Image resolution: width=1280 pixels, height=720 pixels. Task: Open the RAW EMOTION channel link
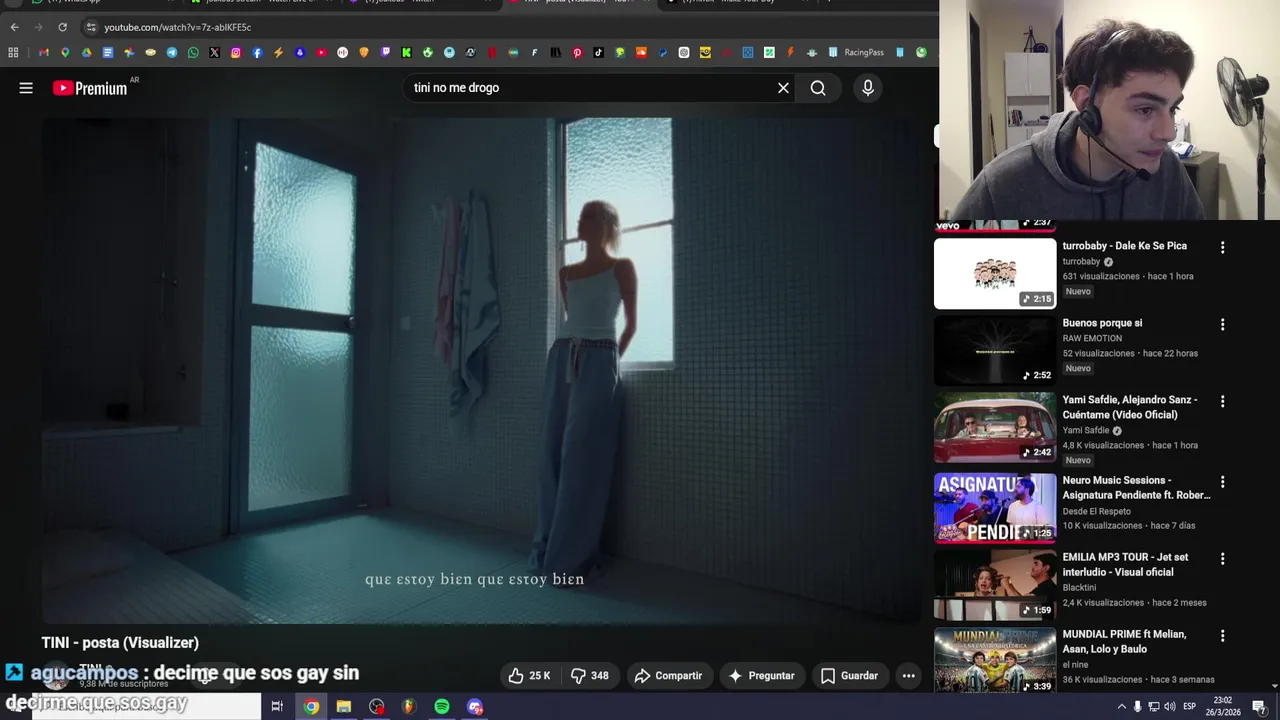tap(1092, 339)
